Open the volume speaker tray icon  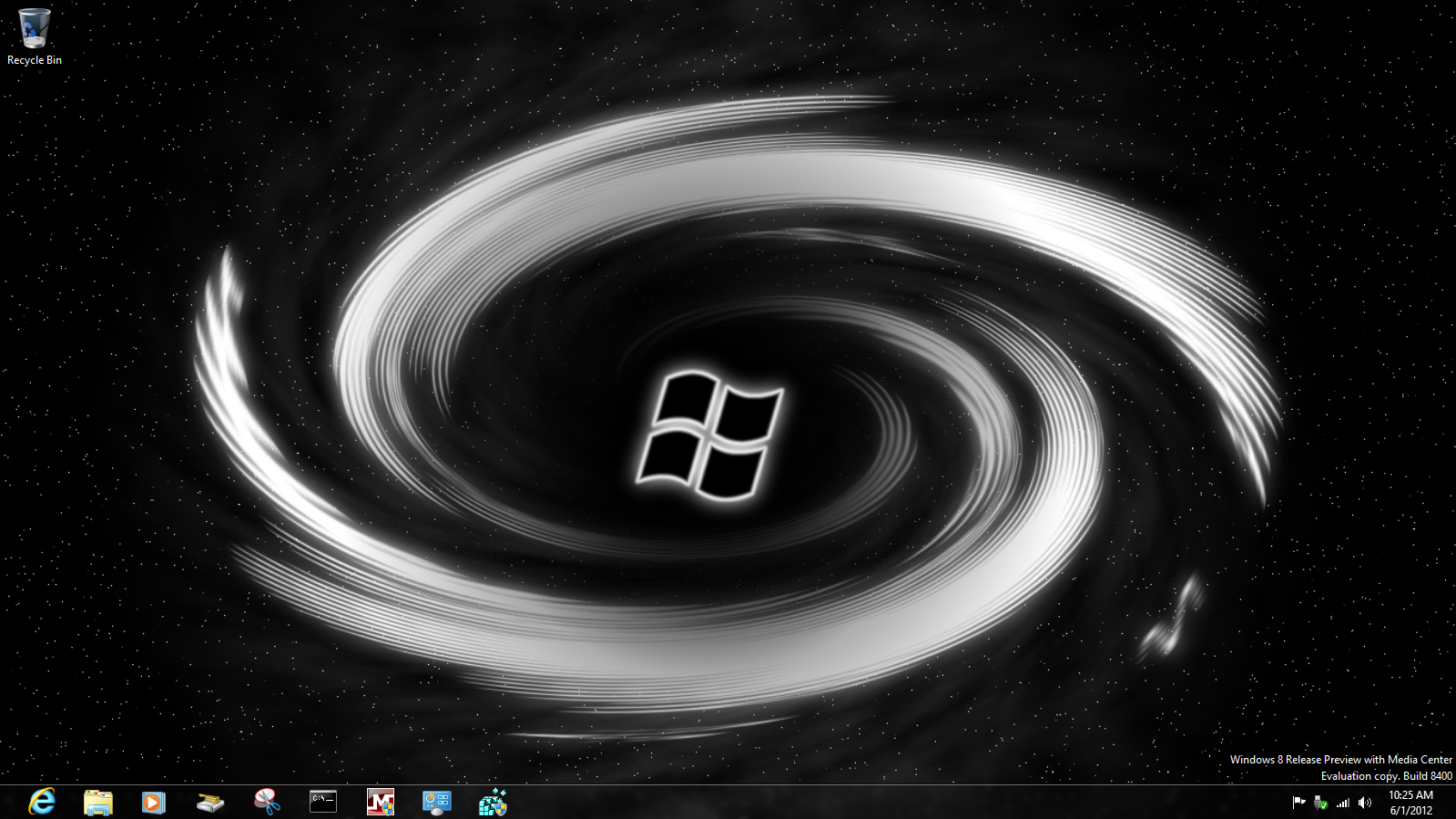tap(1365, 803)
